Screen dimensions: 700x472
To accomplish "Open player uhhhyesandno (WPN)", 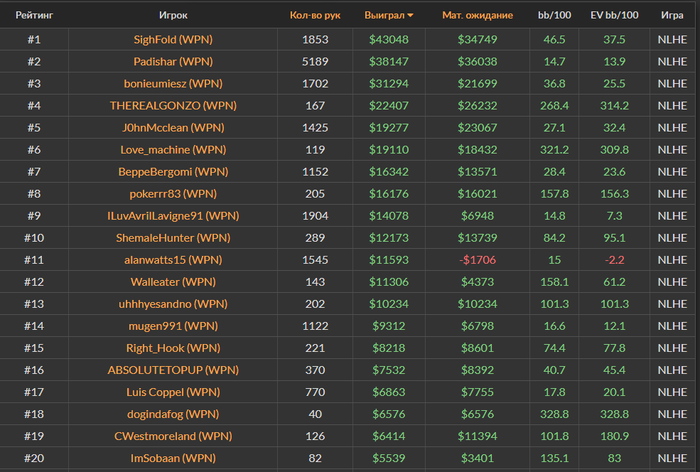I will (x=173, y=304).
